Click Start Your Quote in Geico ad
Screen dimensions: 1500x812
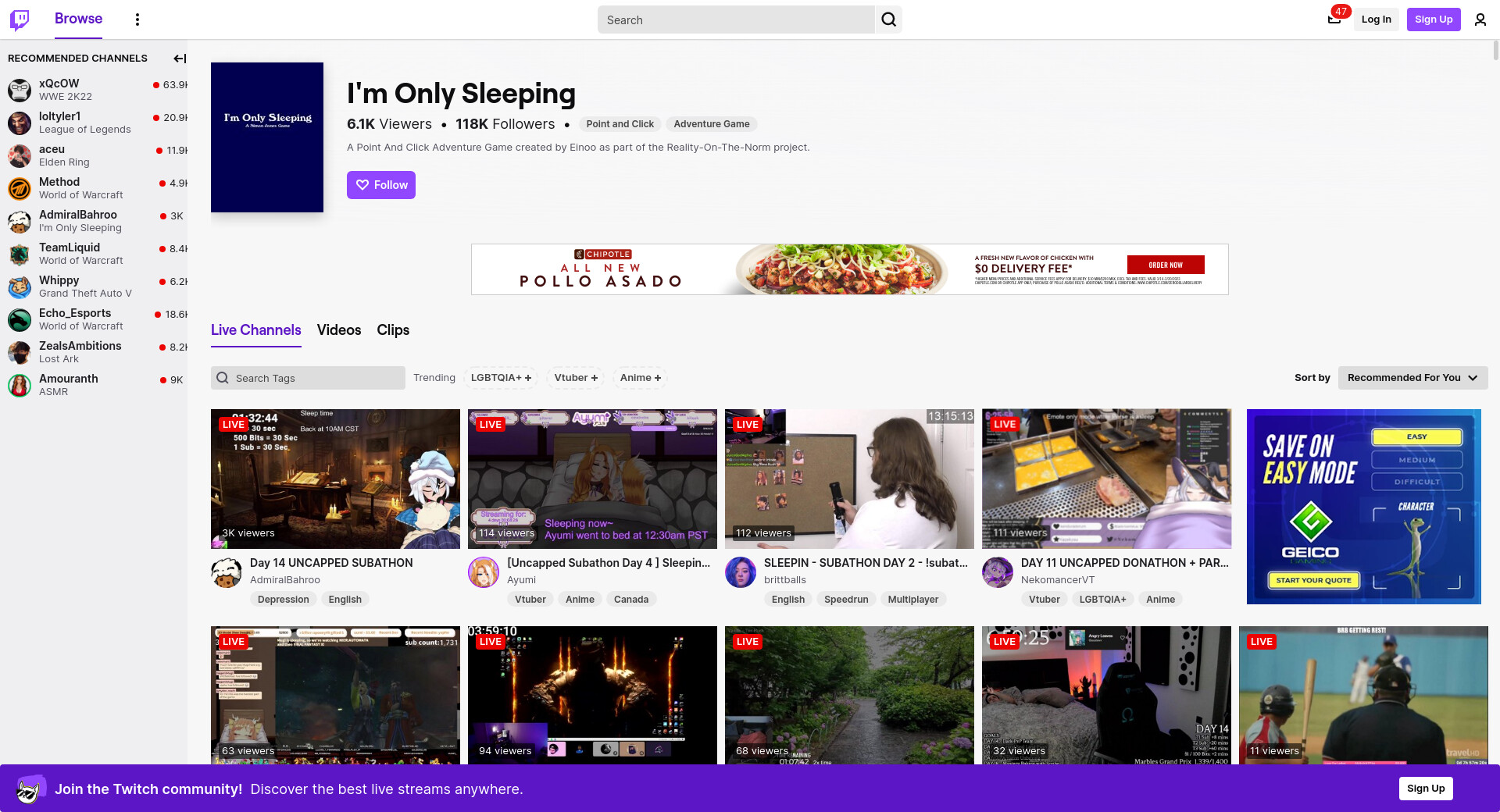[1313, 580]
